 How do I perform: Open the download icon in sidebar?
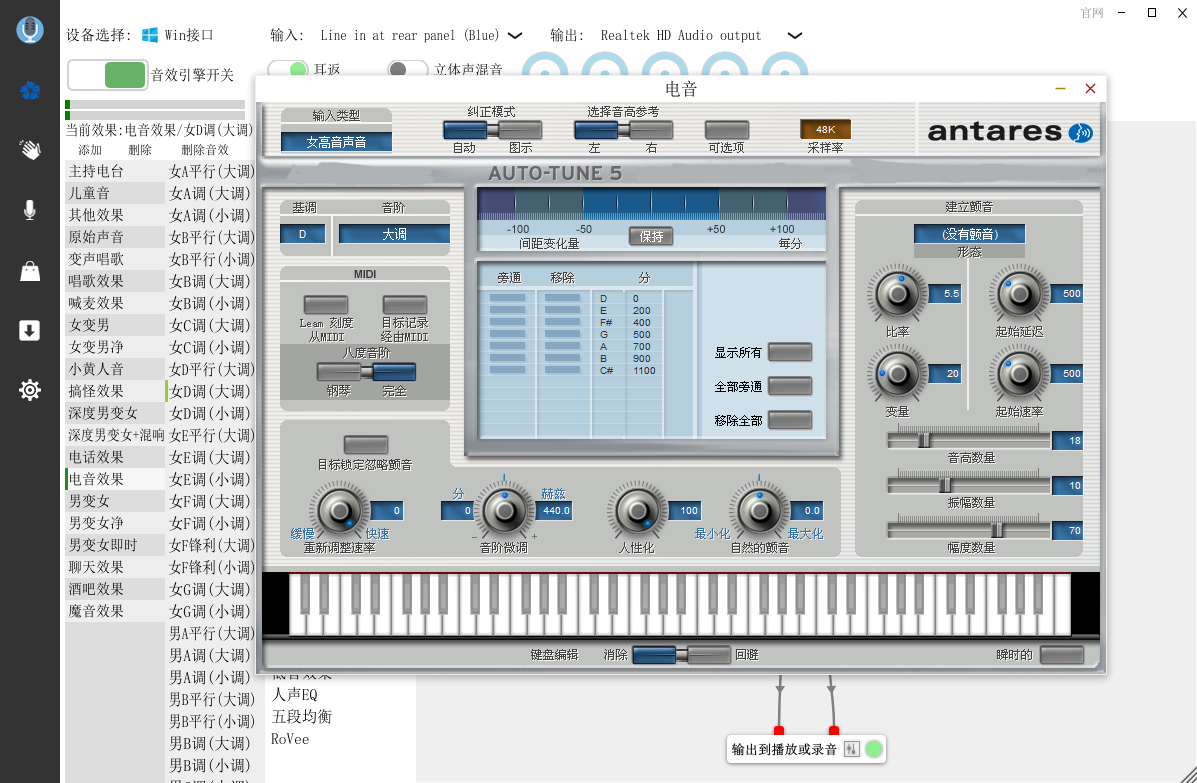coord(30,330)
